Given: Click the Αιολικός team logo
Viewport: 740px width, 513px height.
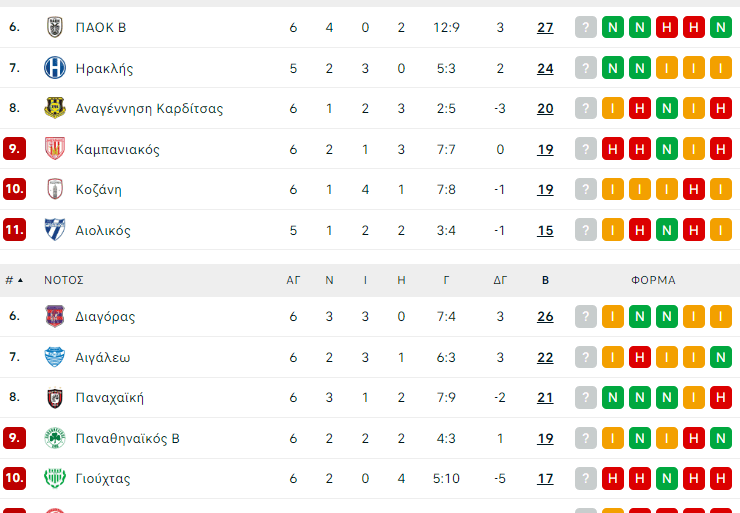Looking at the screenshot, I should pos(54,230).
